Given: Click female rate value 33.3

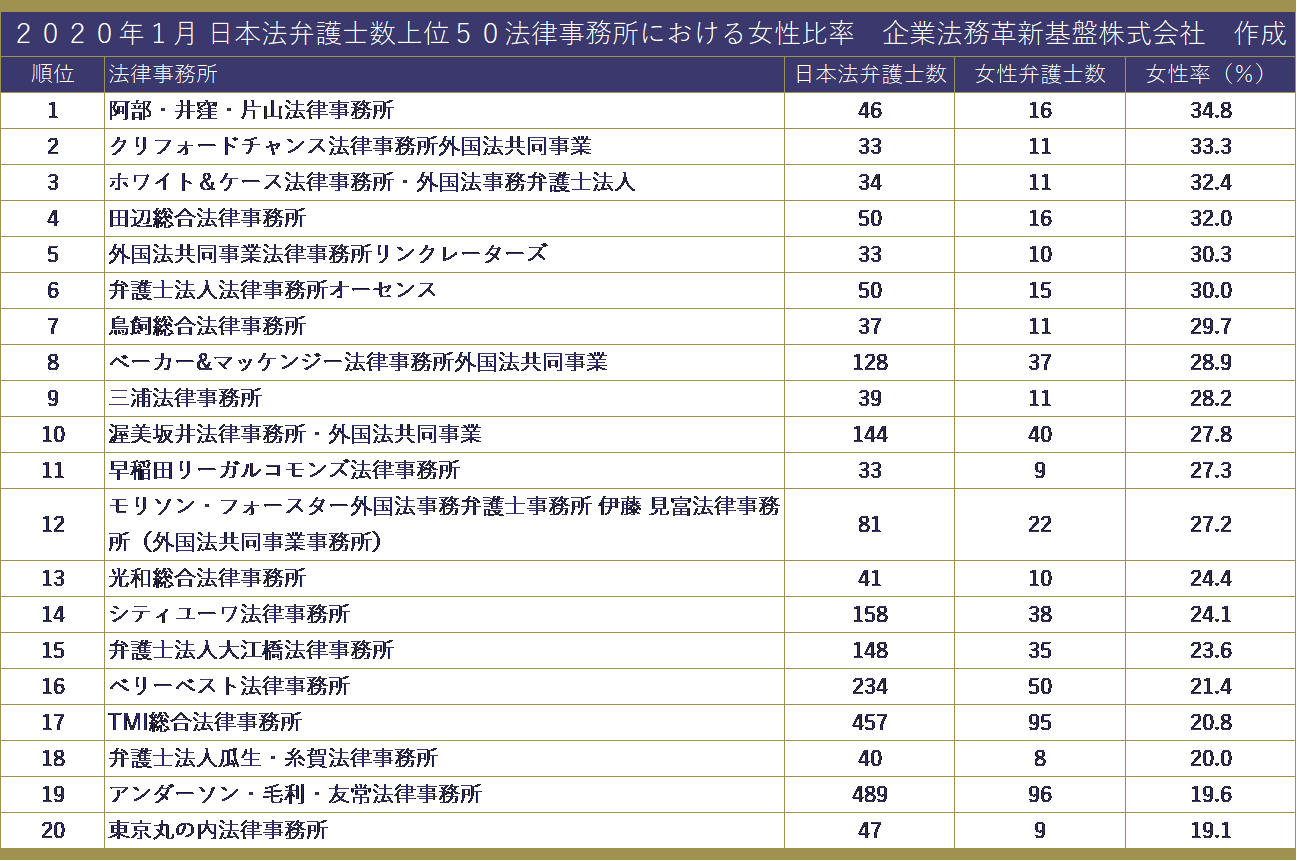Looking at the screenshot, I should (1211, 147).
